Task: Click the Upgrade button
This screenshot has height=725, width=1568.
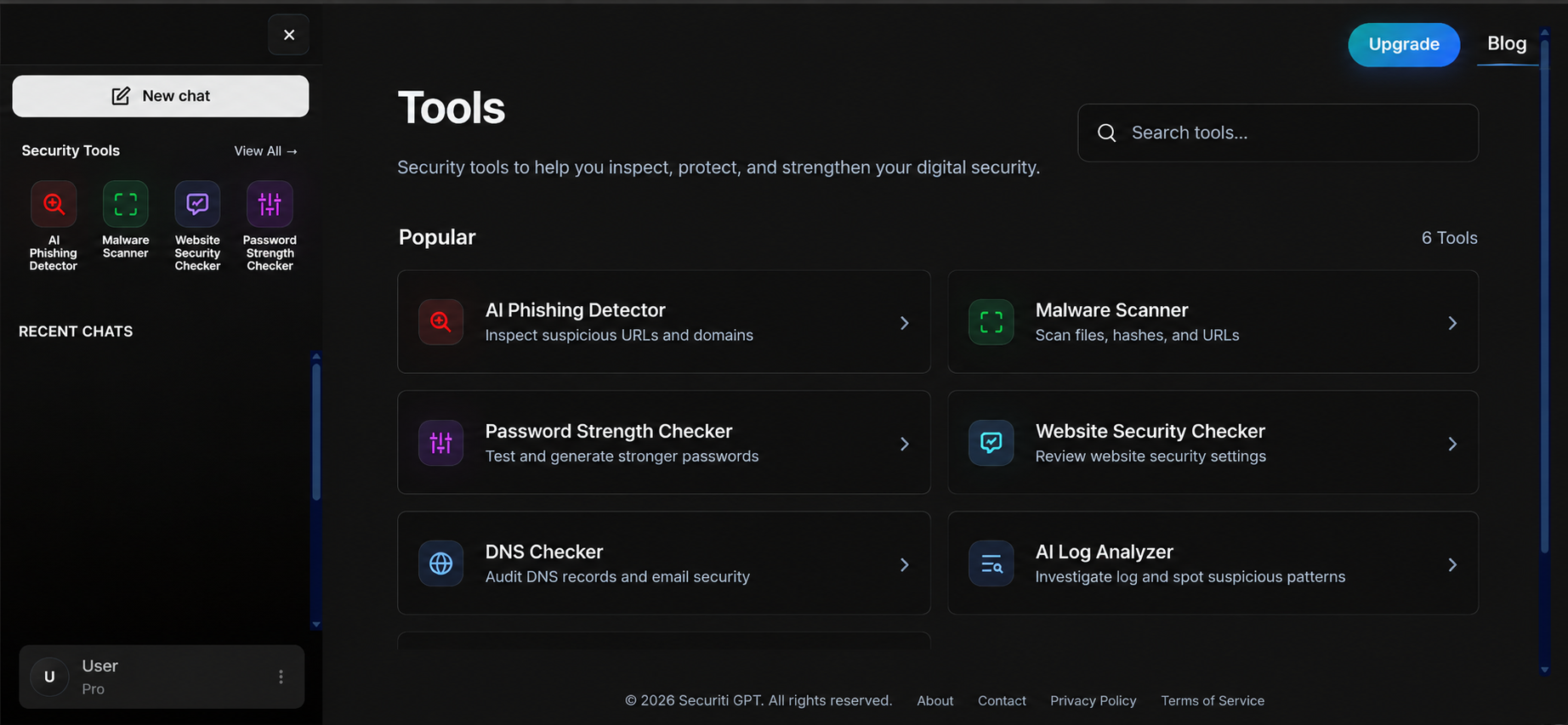Action: pos(1404,44)
